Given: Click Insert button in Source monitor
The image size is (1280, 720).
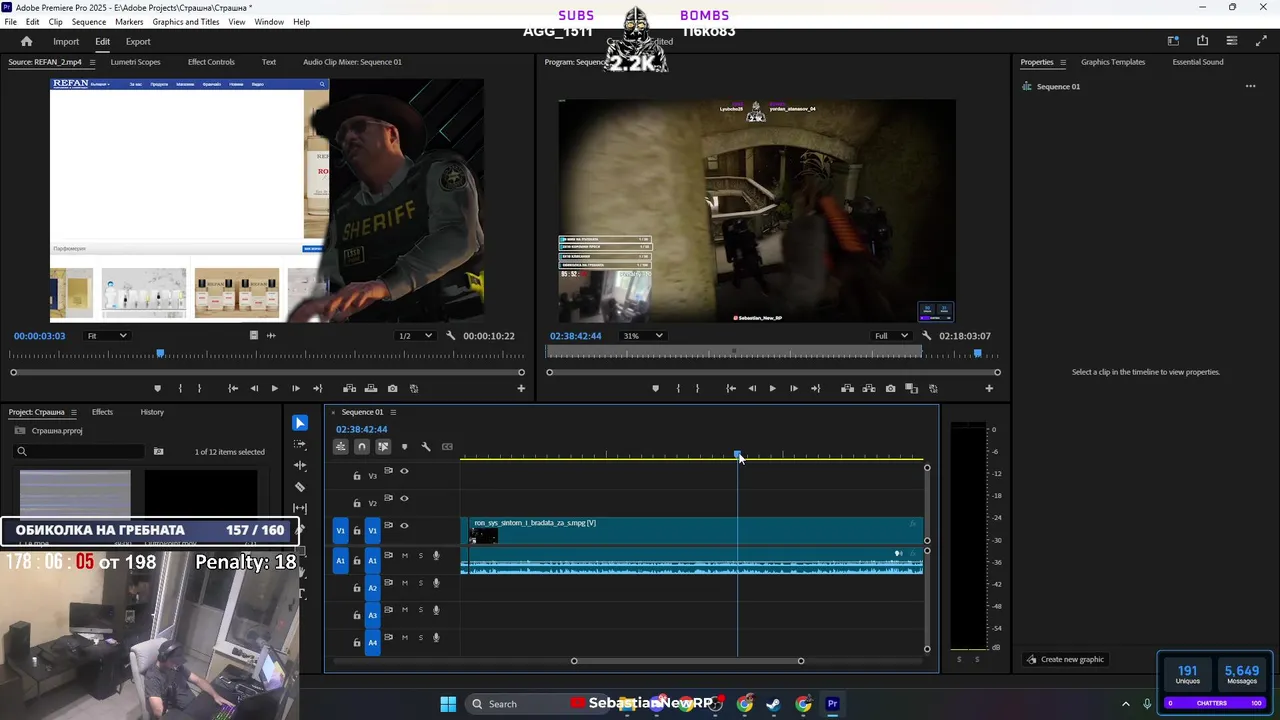Looking at the screenshot, I should click(349, 388).
